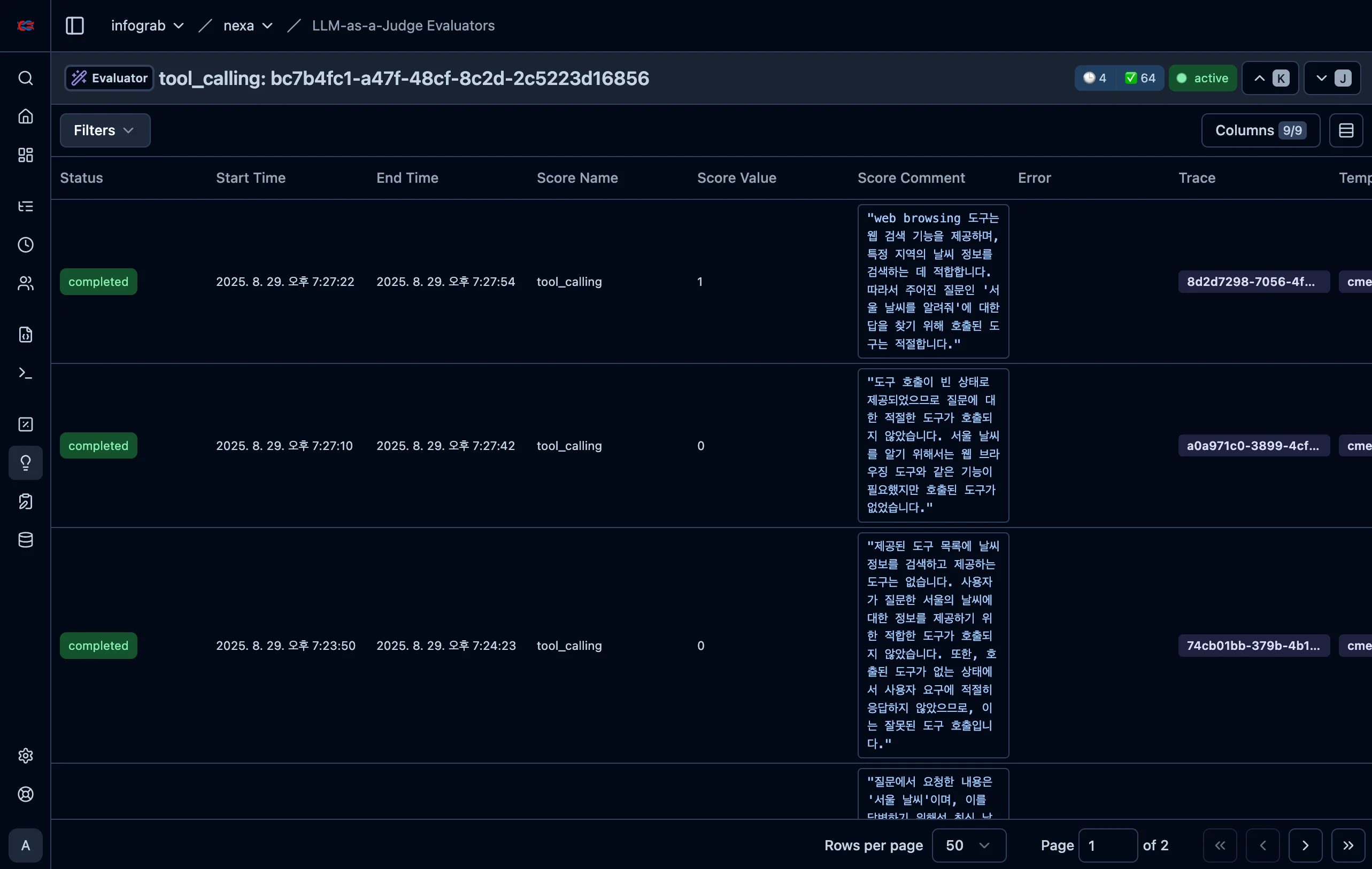Open the Home icon in sidebar

click(x=26, y=116)
